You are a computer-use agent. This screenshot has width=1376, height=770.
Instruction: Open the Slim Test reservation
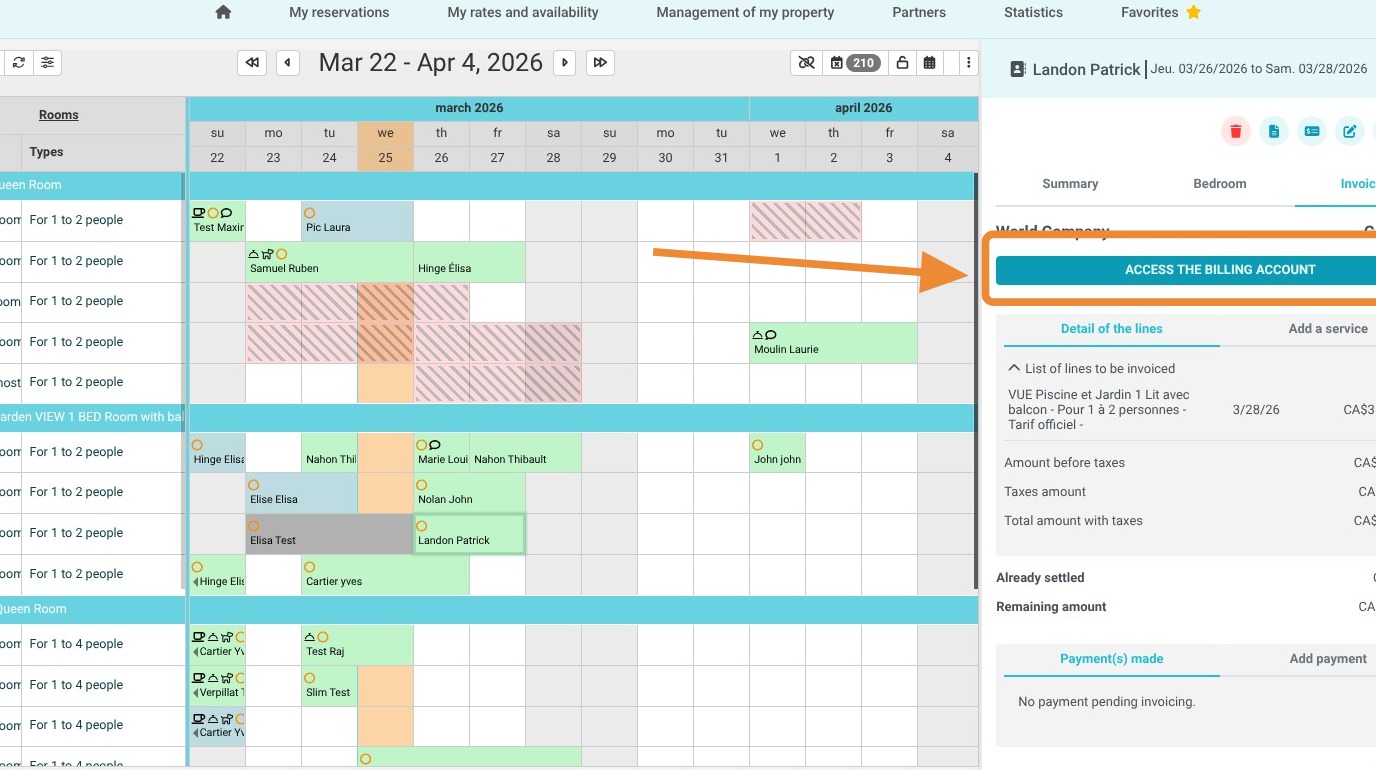click(329, 686)
